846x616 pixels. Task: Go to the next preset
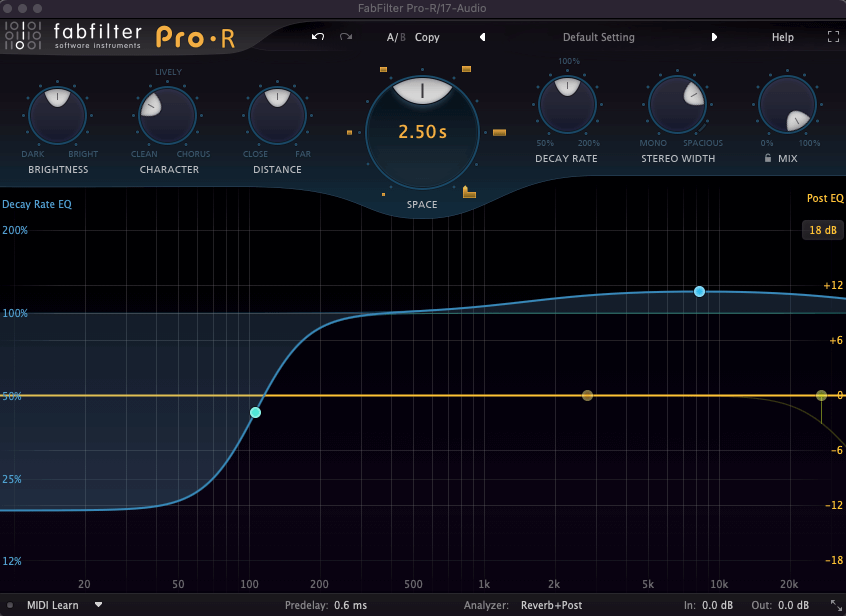pyautogui.click(x=714, y=37)
